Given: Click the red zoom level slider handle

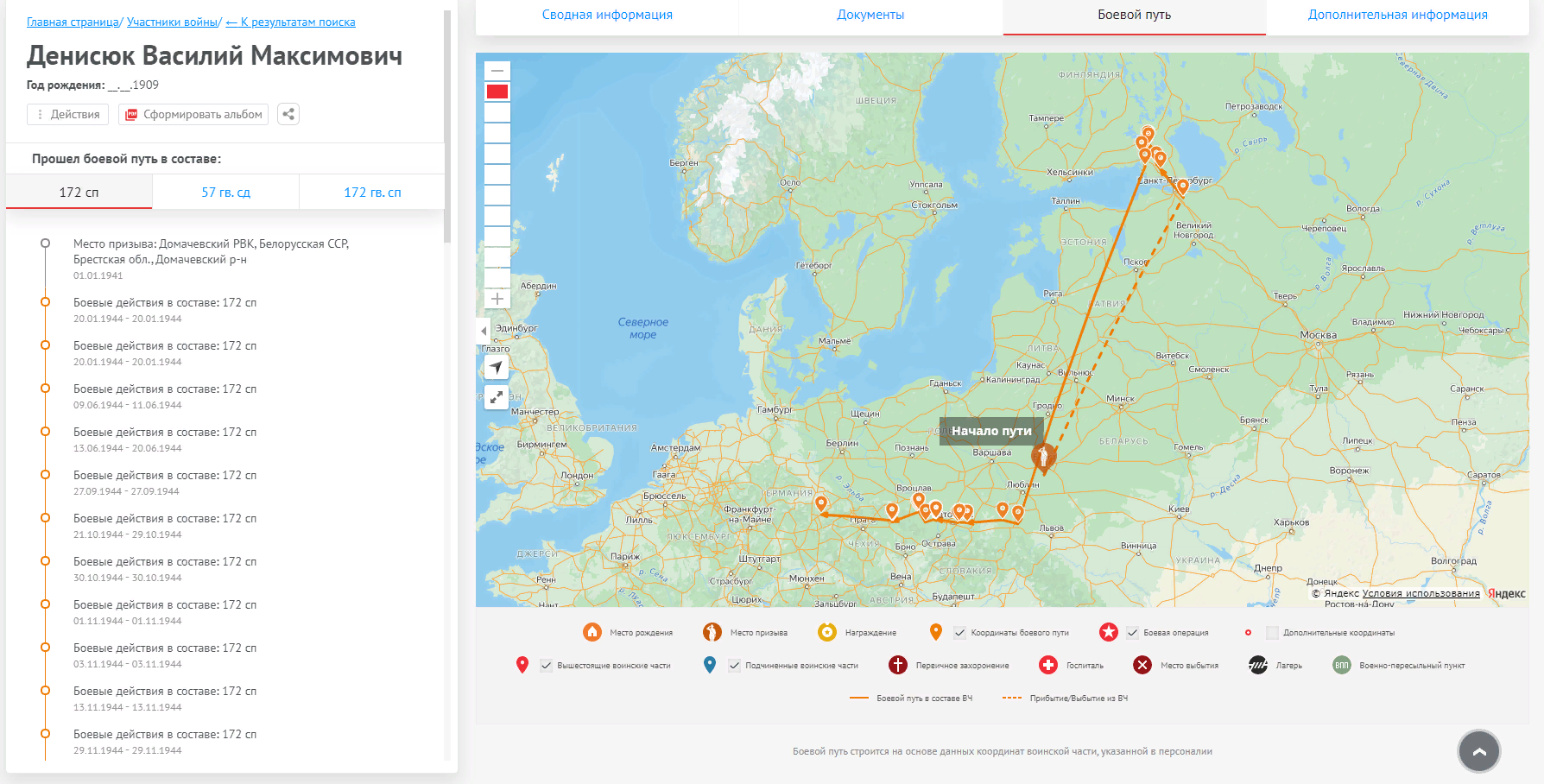Looking at the screenshot, I should coord(497,92).
